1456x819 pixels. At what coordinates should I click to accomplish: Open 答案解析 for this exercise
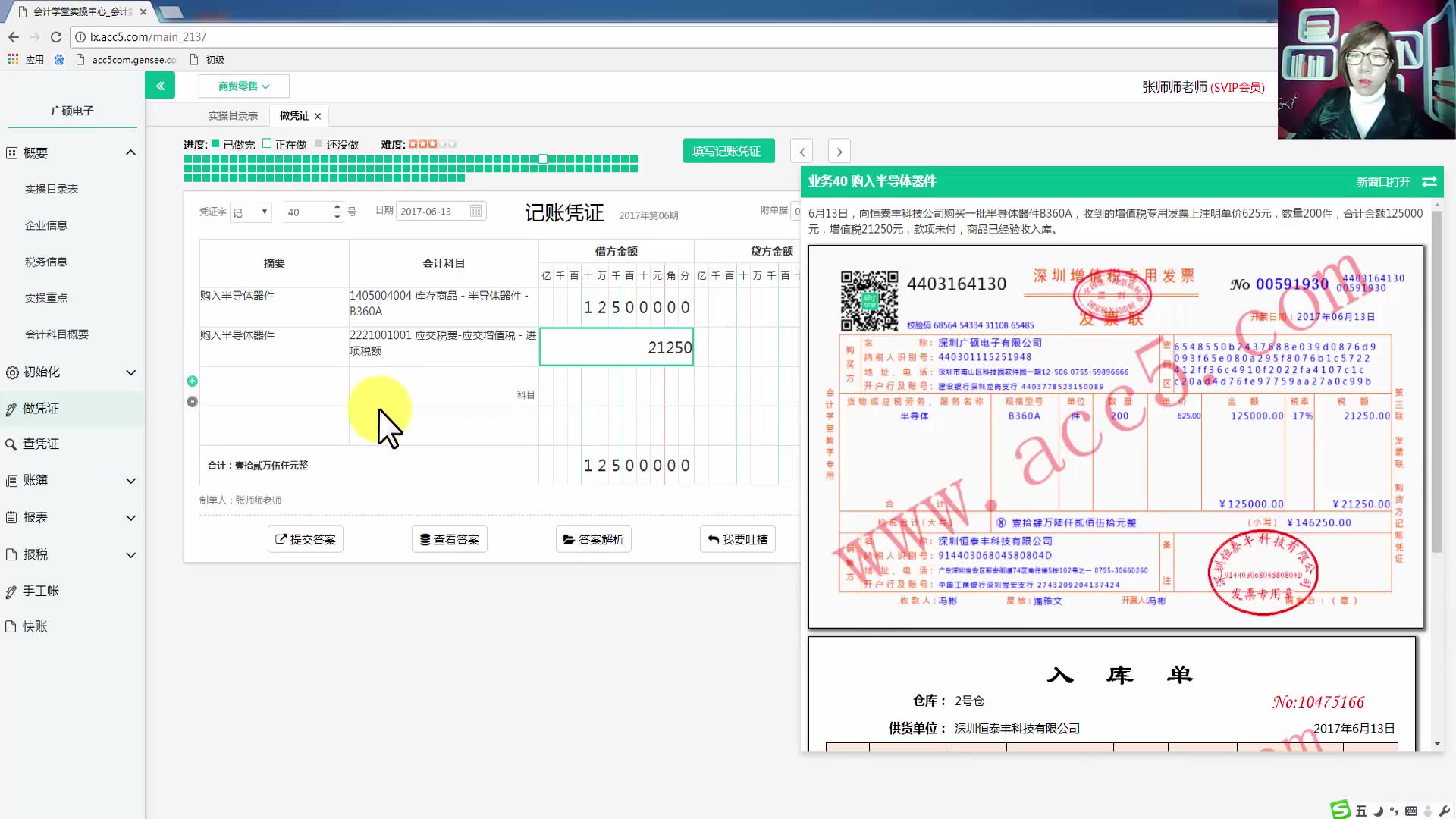pos(593,538)
